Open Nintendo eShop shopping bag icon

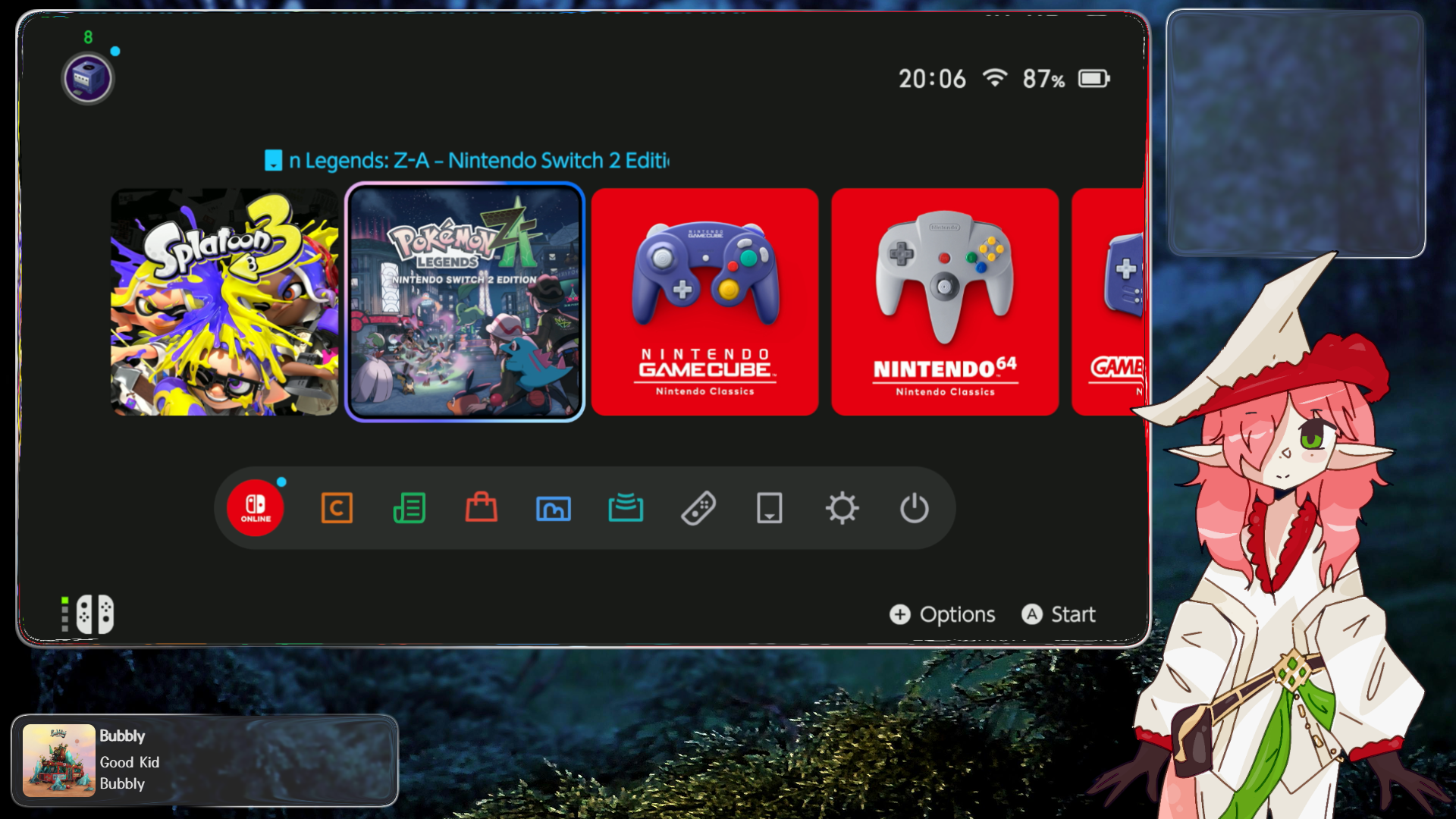point(482,508)
